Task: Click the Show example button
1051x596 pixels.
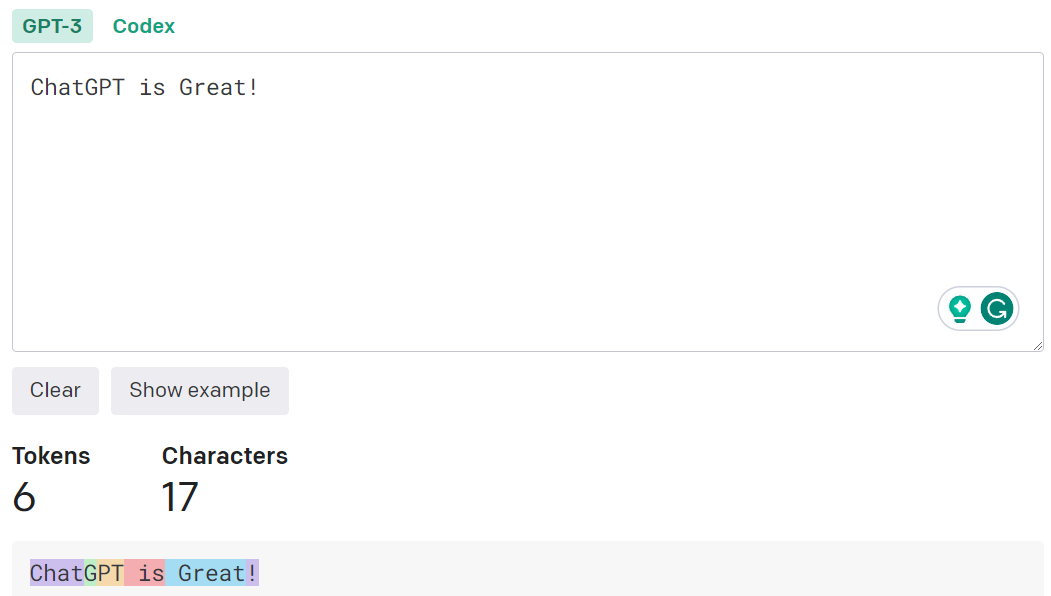Action: point(200,390)
